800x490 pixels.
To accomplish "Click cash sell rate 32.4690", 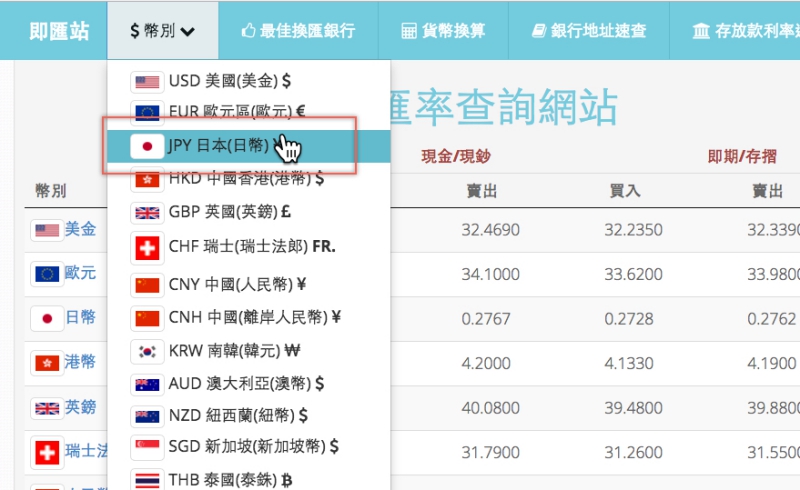I will pos(490,230).
